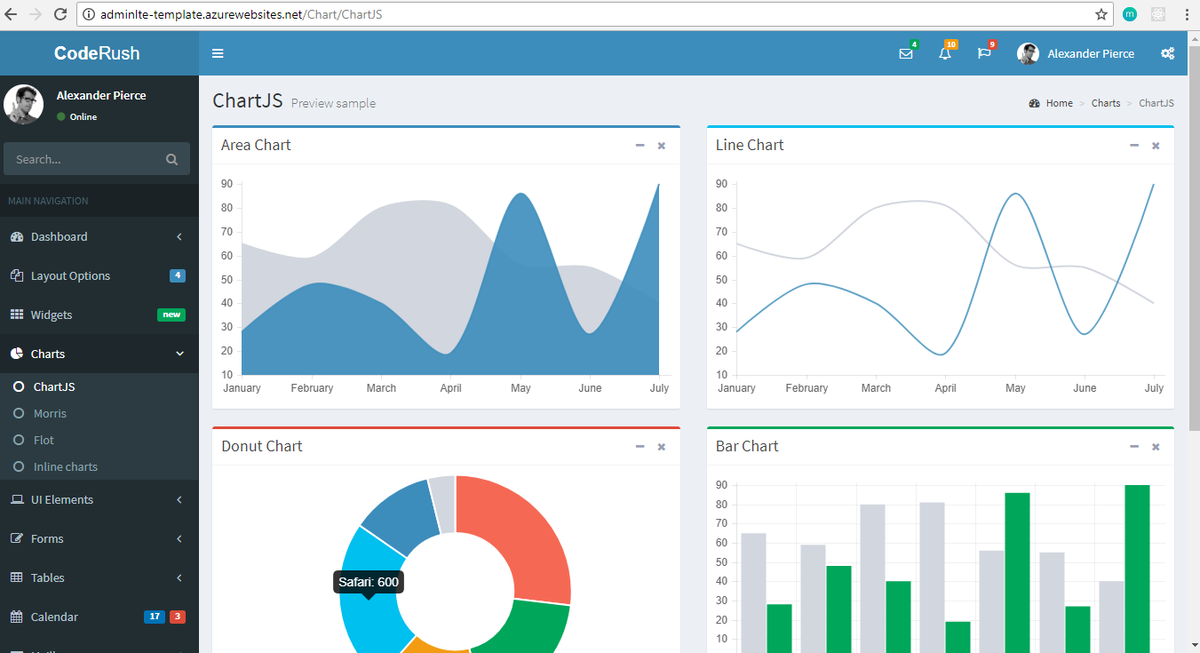This screenshot has height=653, width=1200.
Task: Open the notifications bell icon
Action: (x=945, y=53)
